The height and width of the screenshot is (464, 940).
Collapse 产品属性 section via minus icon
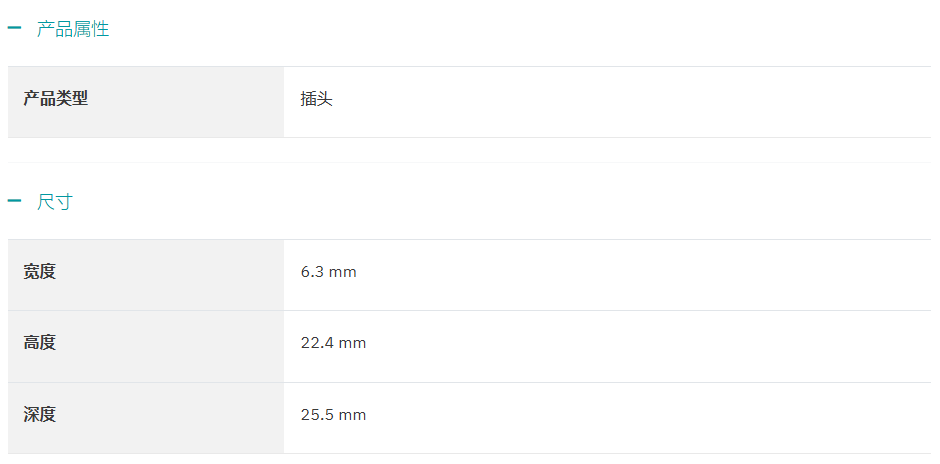click(x=14, y=28)
